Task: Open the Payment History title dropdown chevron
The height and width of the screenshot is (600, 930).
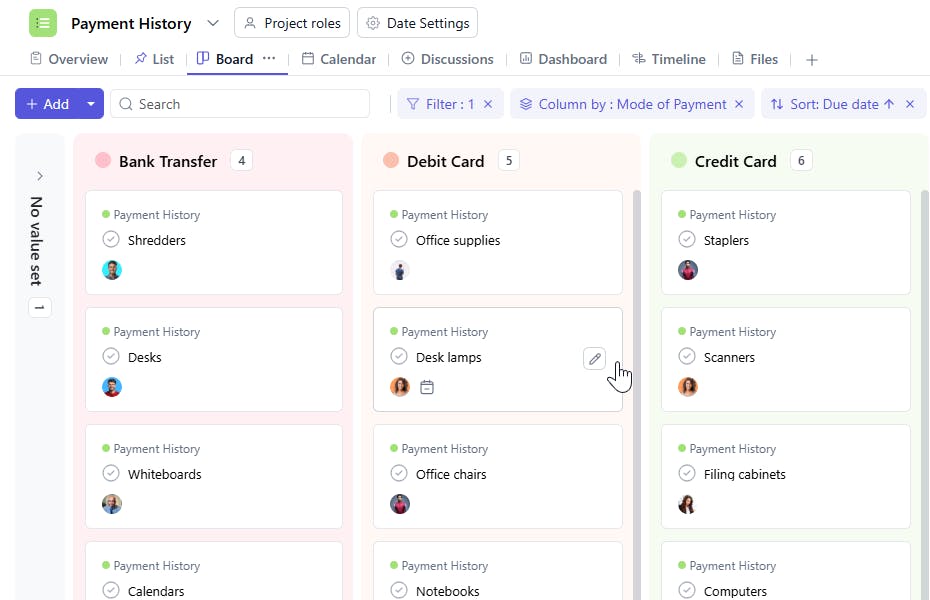Action: point(212,23)
